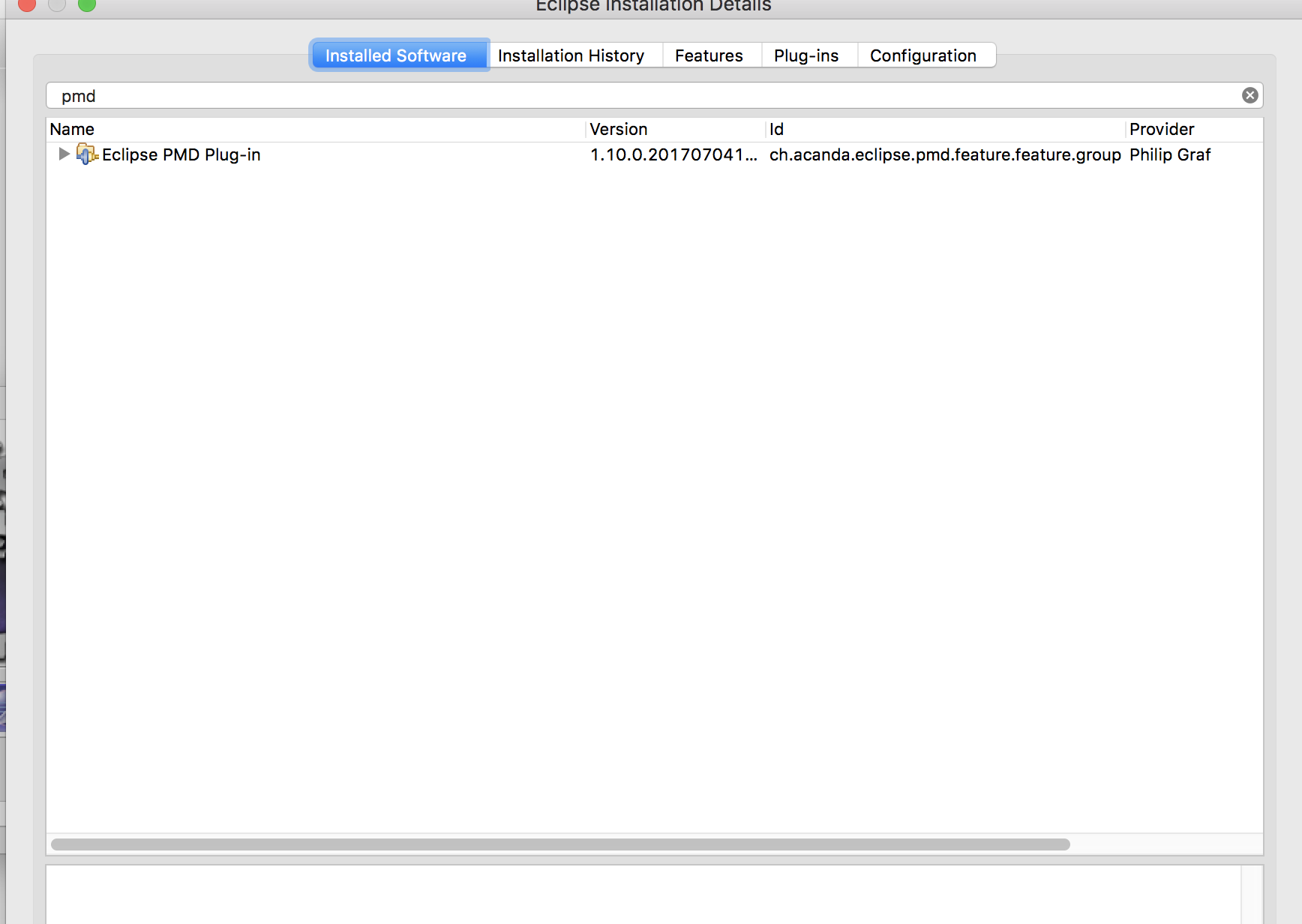Clear the pmd search query via the x icon
1302x924 pixels.
coord(1249,95)
